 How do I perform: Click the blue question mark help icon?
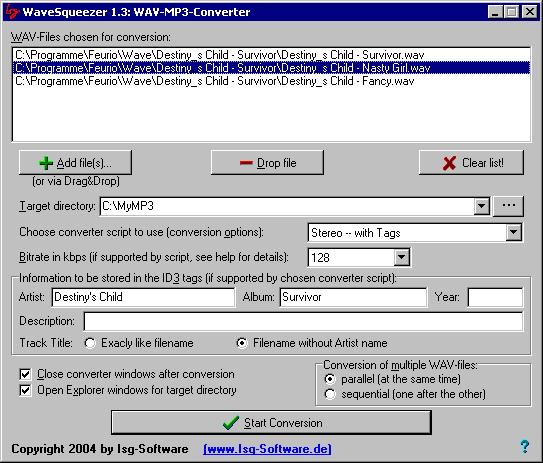point(525,447)
